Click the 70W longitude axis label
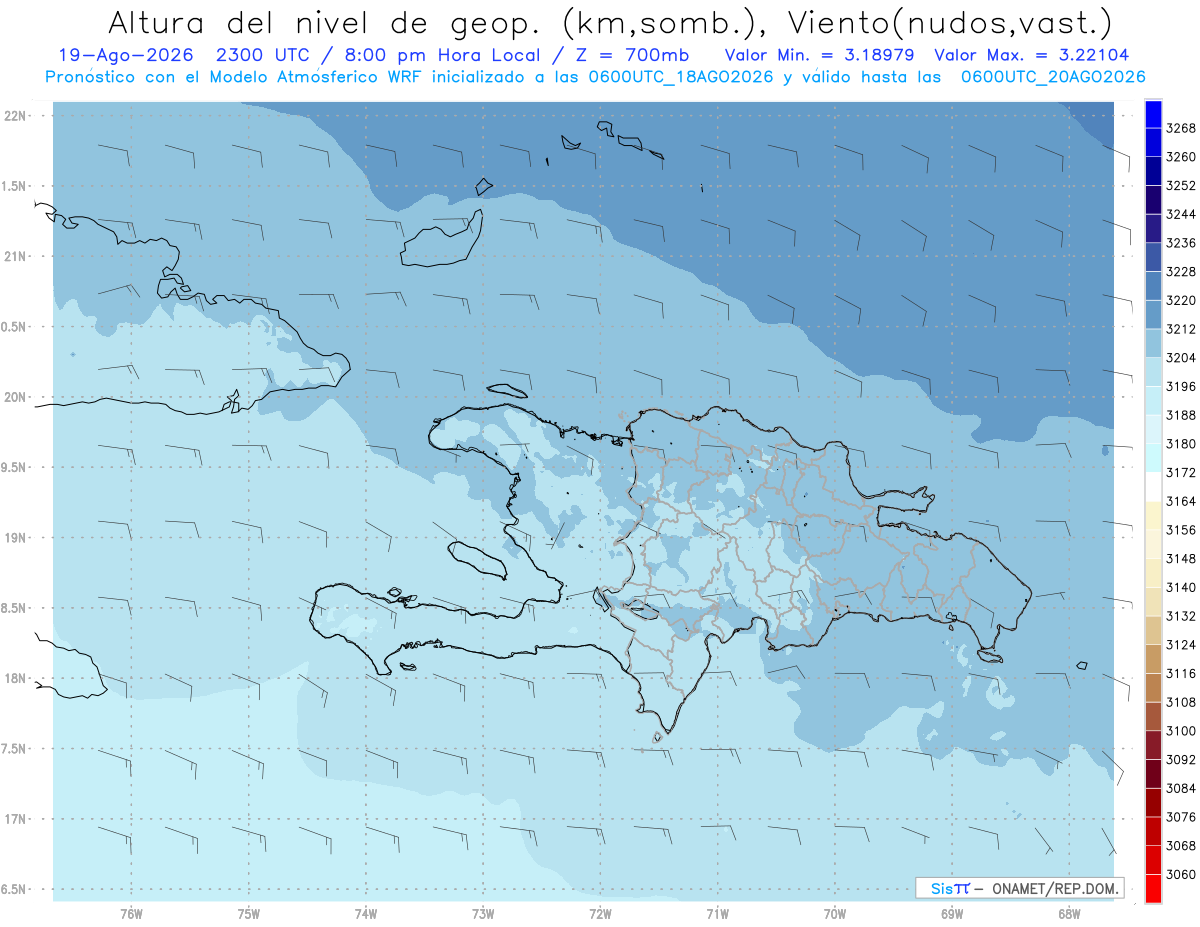Screen dimensions: 1200x927 834,914
